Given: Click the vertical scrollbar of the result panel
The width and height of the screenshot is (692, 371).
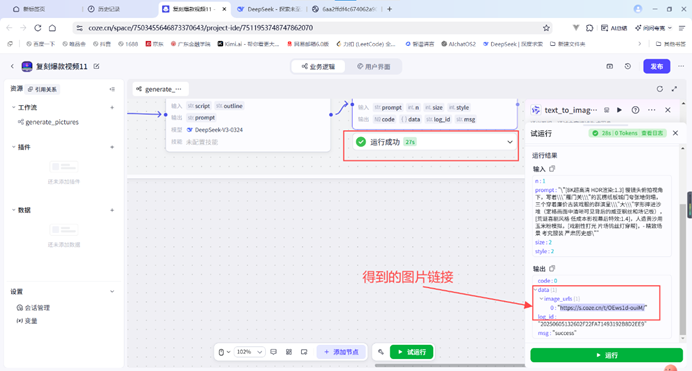Looking at the screenshot, I should [x=683, y=269].
